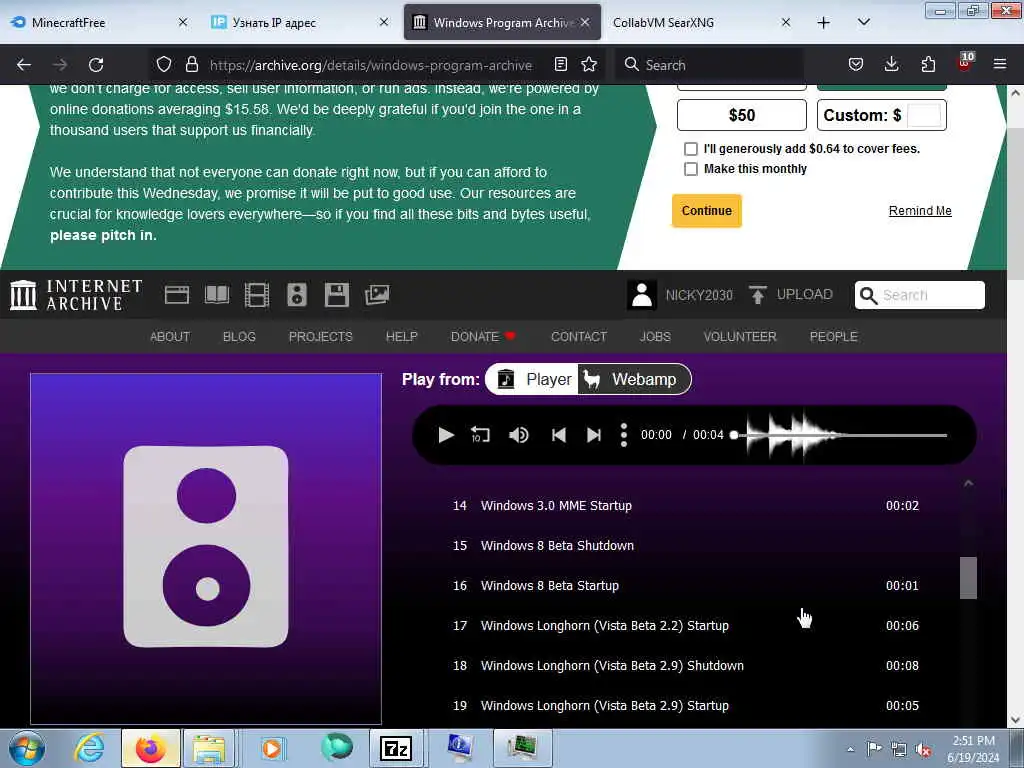Open a new browser tab
Image resolution: width=1024 pixels, height=768 pixels.
point(824,23)
